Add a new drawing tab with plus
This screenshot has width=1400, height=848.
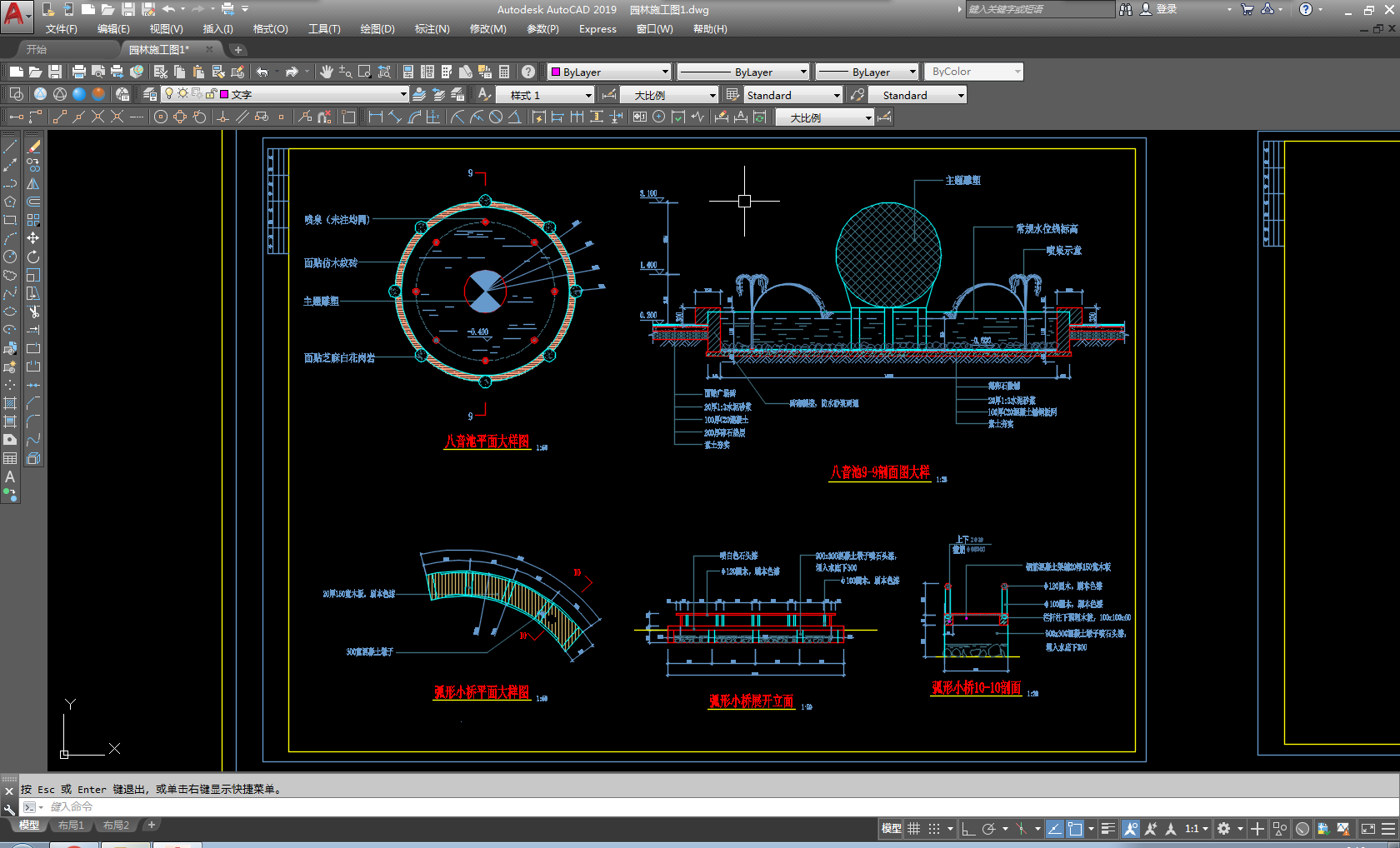pos(237,50)
